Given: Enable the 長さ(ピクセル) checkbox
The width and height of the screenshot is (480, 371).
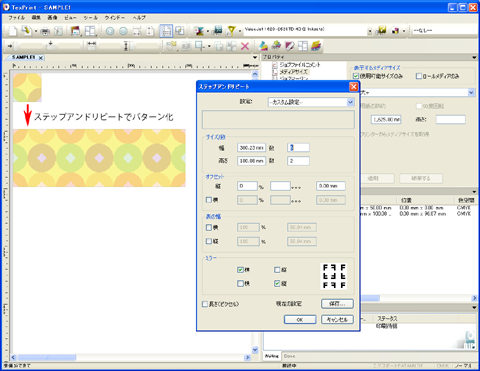Looking at the screenshot, I should 205,304.
